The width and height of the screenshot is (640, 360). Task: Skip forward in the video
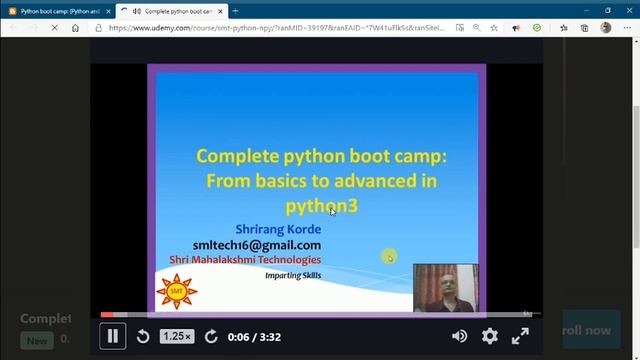(x=211, y=337)
